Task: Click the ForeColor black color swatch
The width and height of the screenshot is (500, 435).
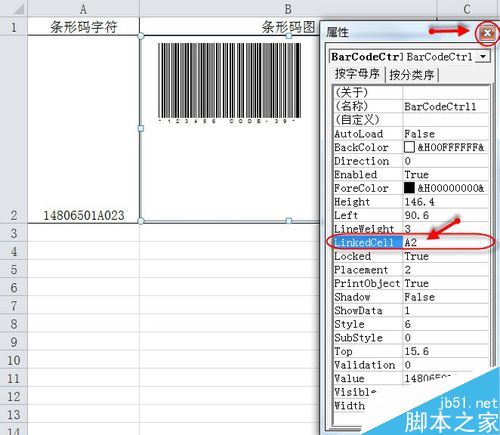Action: pyautogui.click(x=409, y=188)
